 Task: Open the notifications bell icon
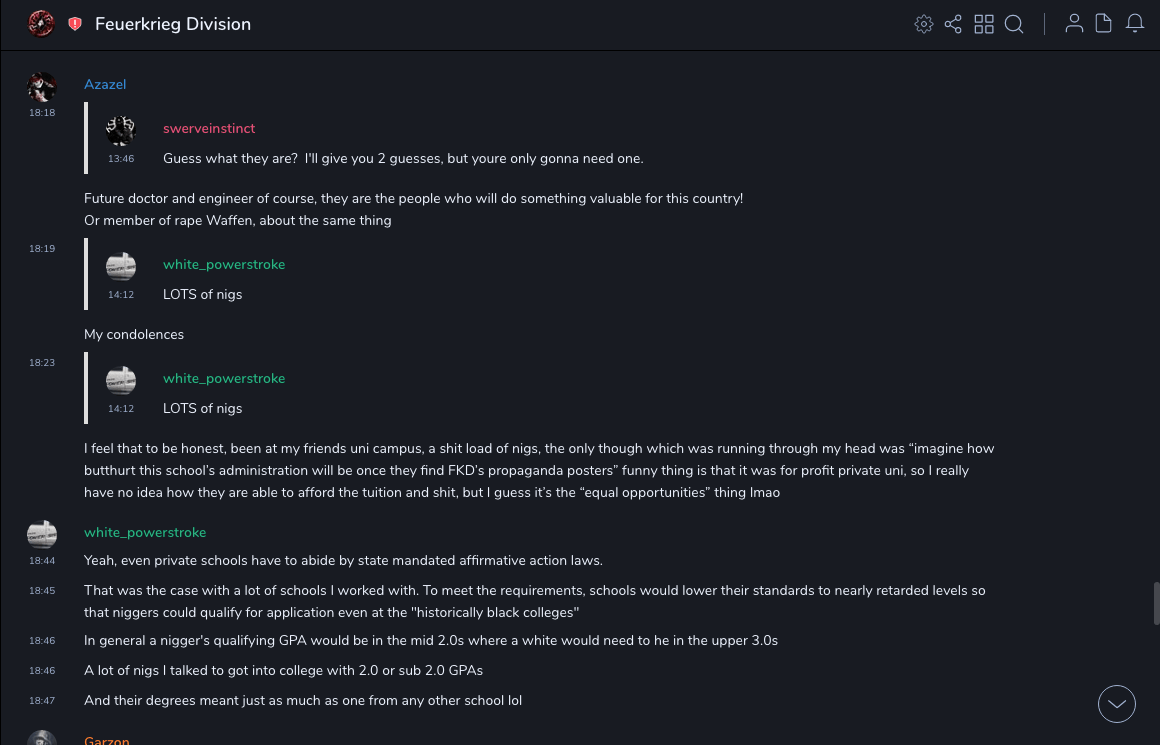[1135, 24]
